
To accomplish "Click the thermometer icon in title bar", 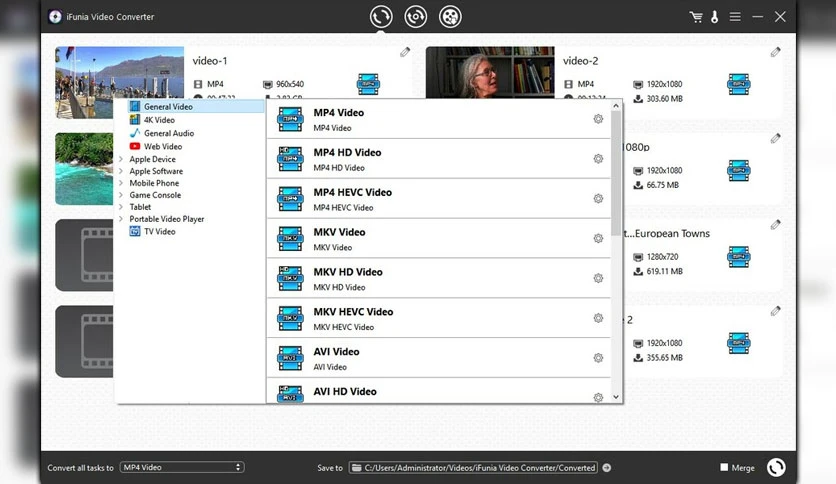I will pyautogui.click(x=714, y=17).
